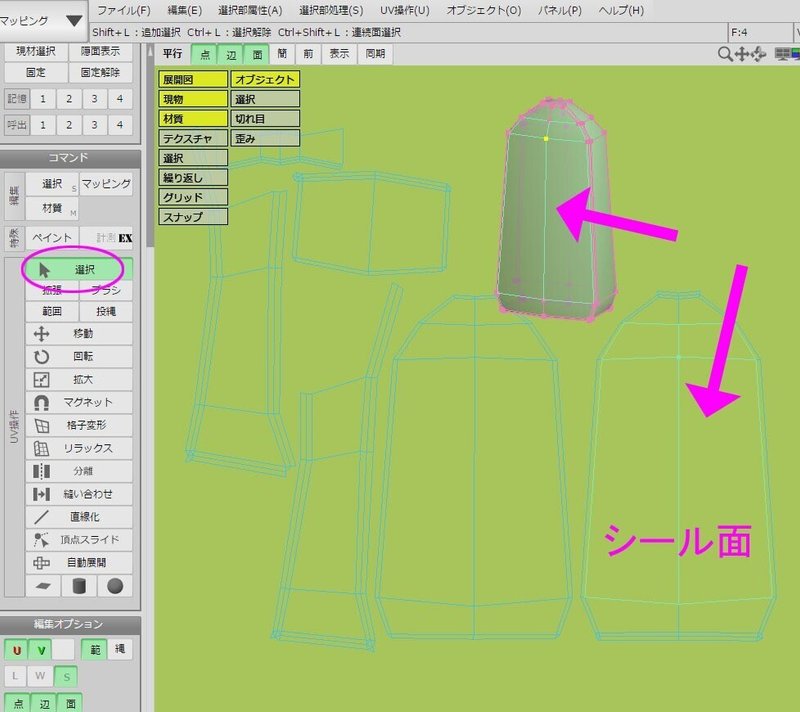Click the 現材選択 button
Image resolution: width=800 pixels, height=712 pixels.
click(x=36, y=52)
